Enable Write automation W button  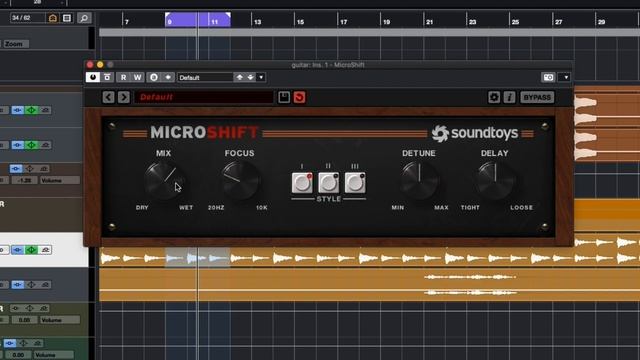pos(138,77)
